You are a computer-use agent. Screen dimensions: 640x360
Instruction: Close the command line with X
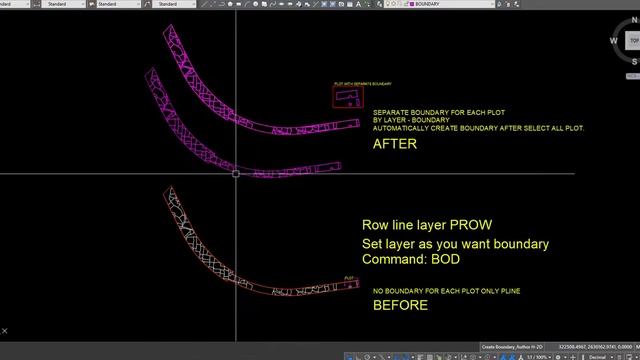click(4, 331)
